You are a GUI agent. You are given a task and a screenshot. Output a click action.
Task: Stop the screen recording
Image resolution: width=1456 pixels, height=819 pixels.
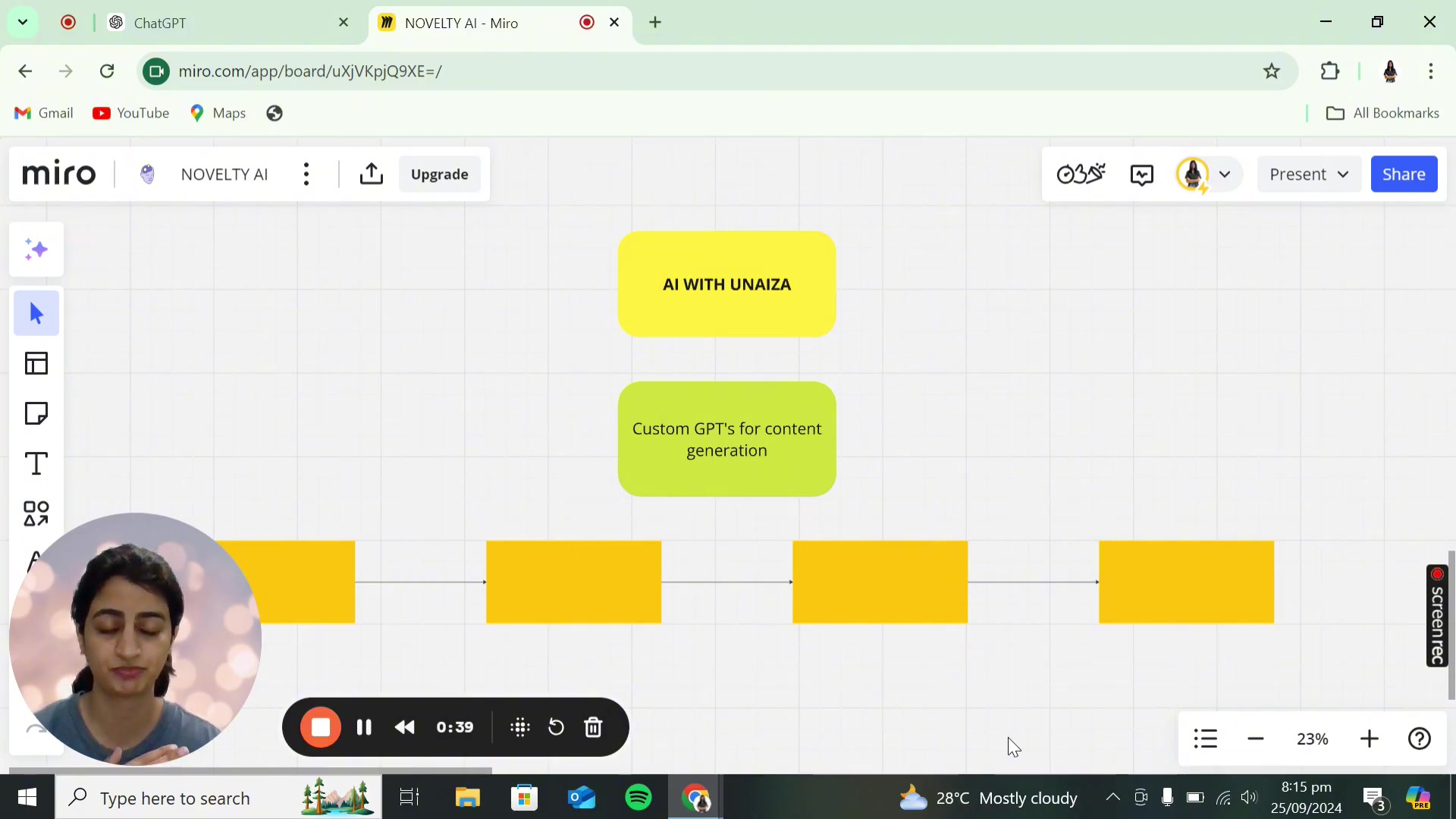321,727
